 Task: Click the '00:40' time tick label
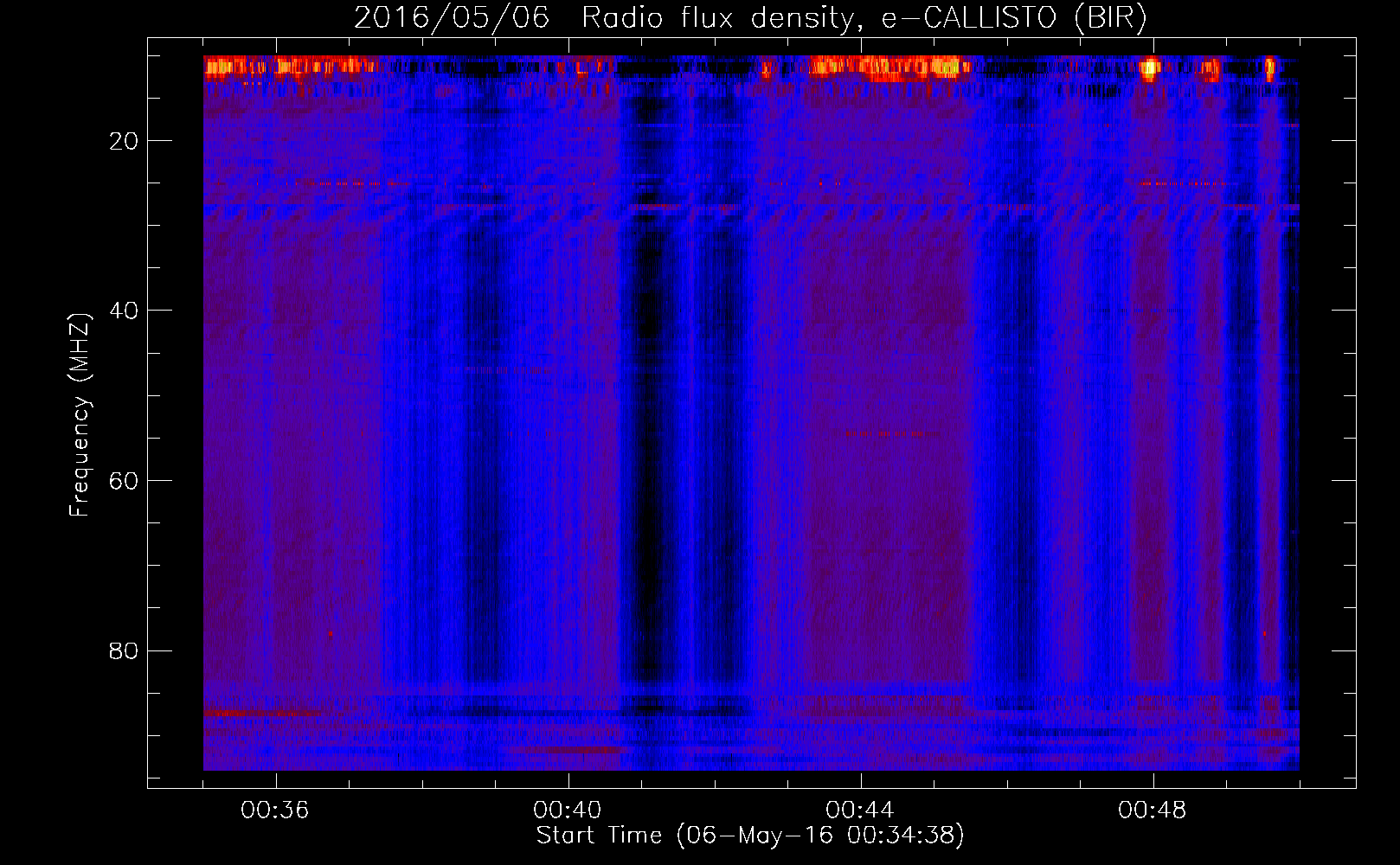point(568,811)
